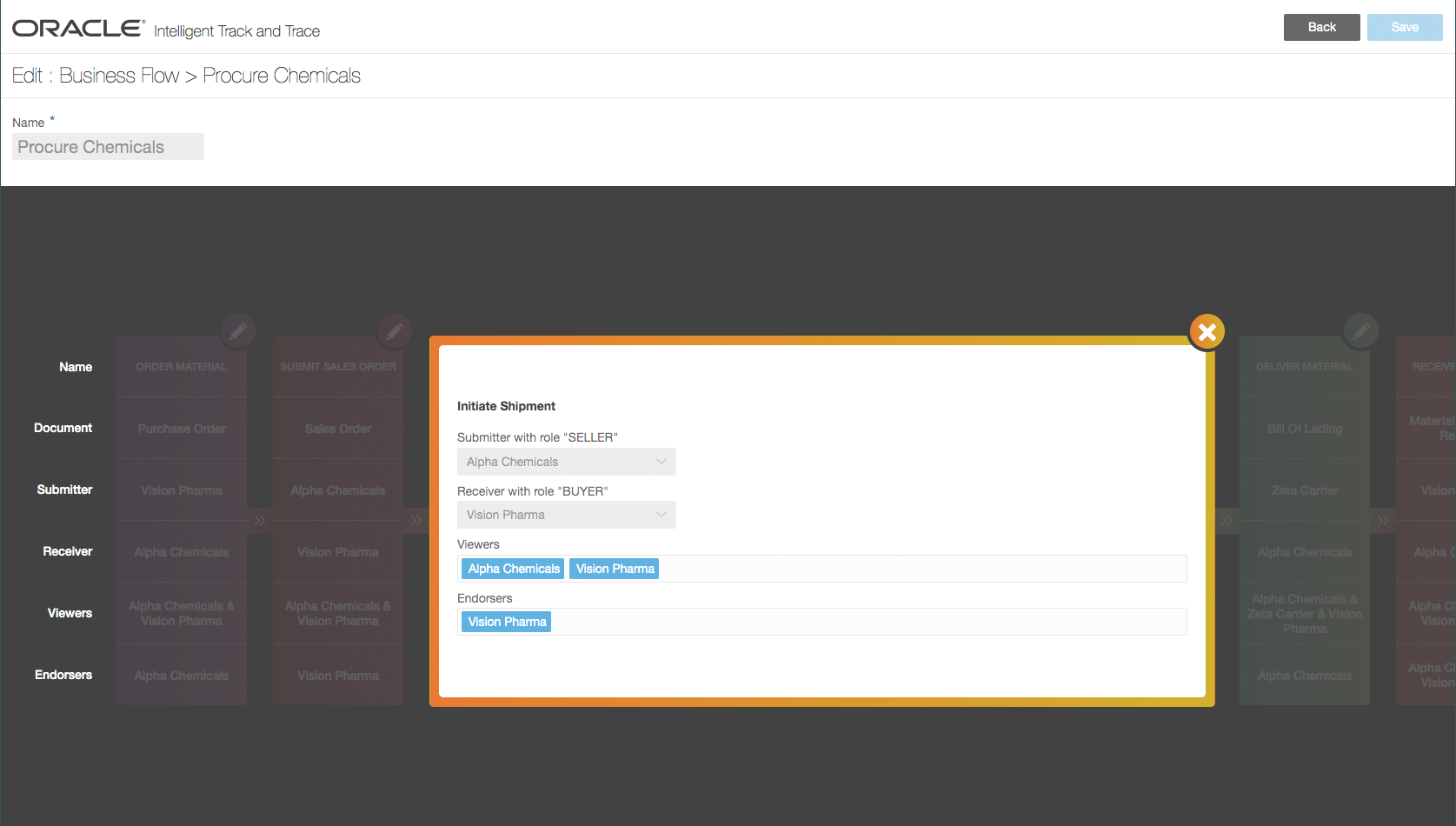Focus the Name field containing Procure Chemicals
The width and height of the screenshot is (1456, 826).
click(108, 147)
